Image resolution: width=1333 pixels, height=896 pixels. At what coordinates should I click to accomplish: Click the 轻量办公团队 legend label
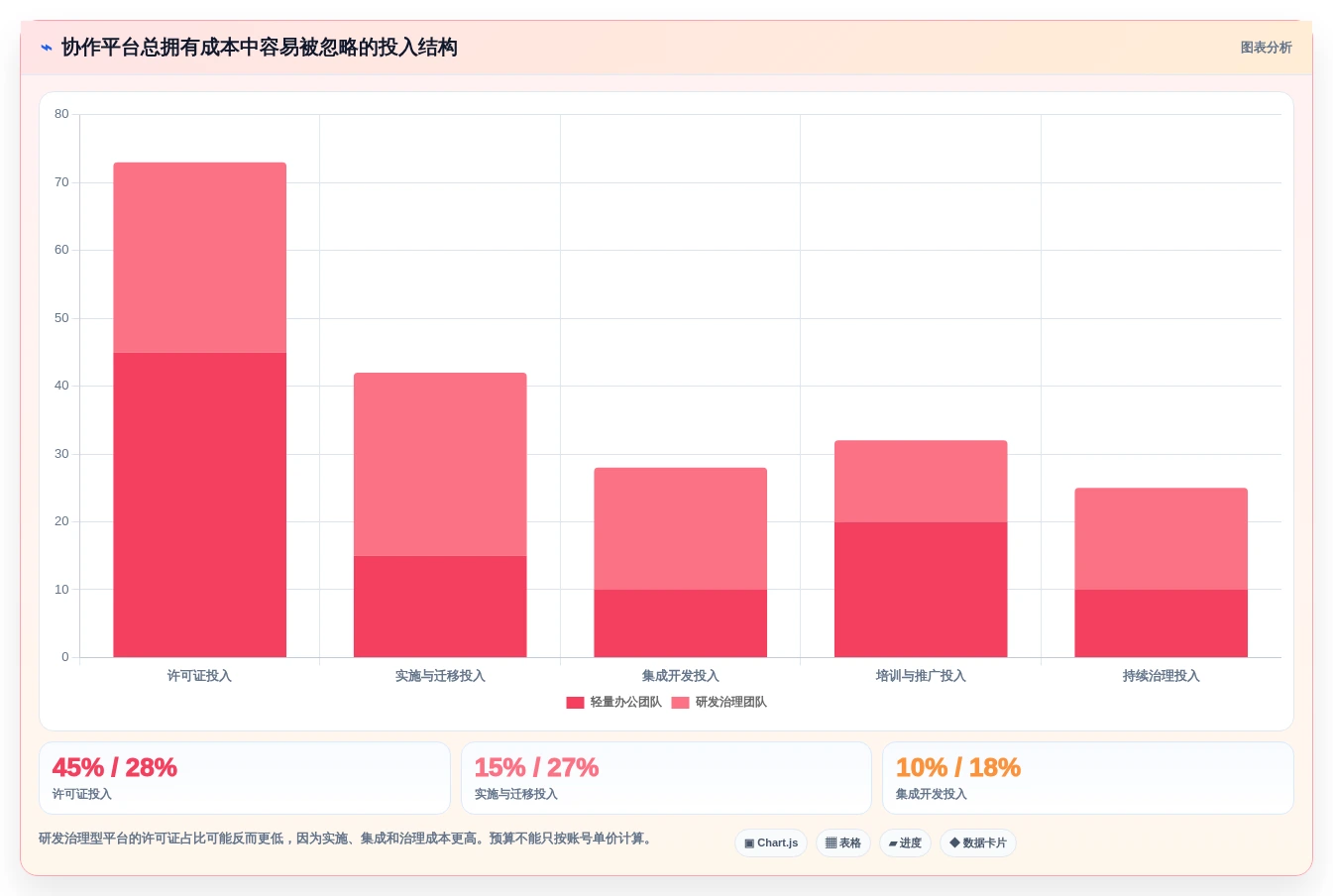pos(625,703)
